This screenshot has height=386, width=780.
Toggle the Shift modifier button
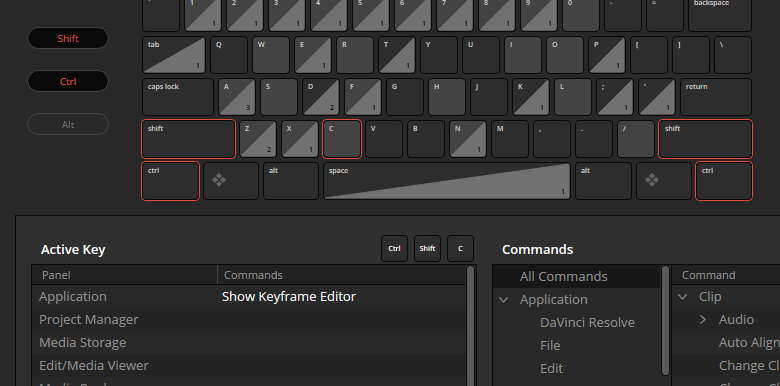[x=68, y=38]
